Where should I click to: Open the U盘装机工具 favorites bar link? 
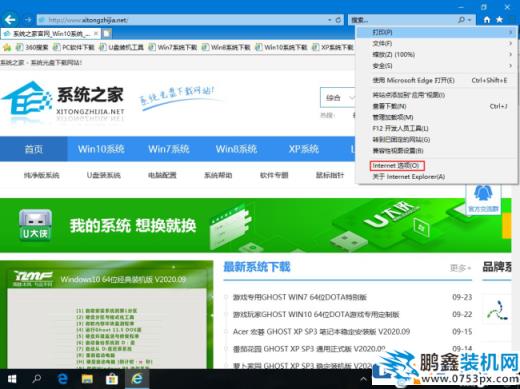click(x=121, y=47)
